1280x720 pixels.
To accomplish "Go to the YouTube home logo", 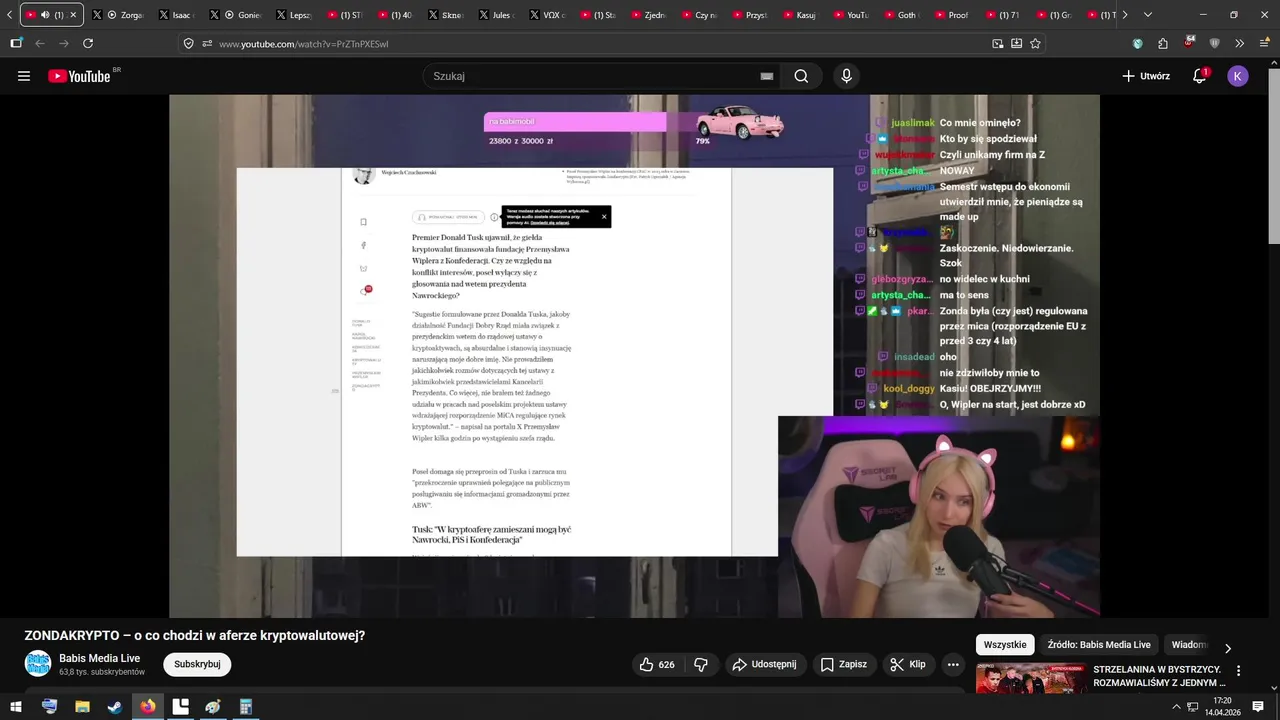I will [79, 76].
